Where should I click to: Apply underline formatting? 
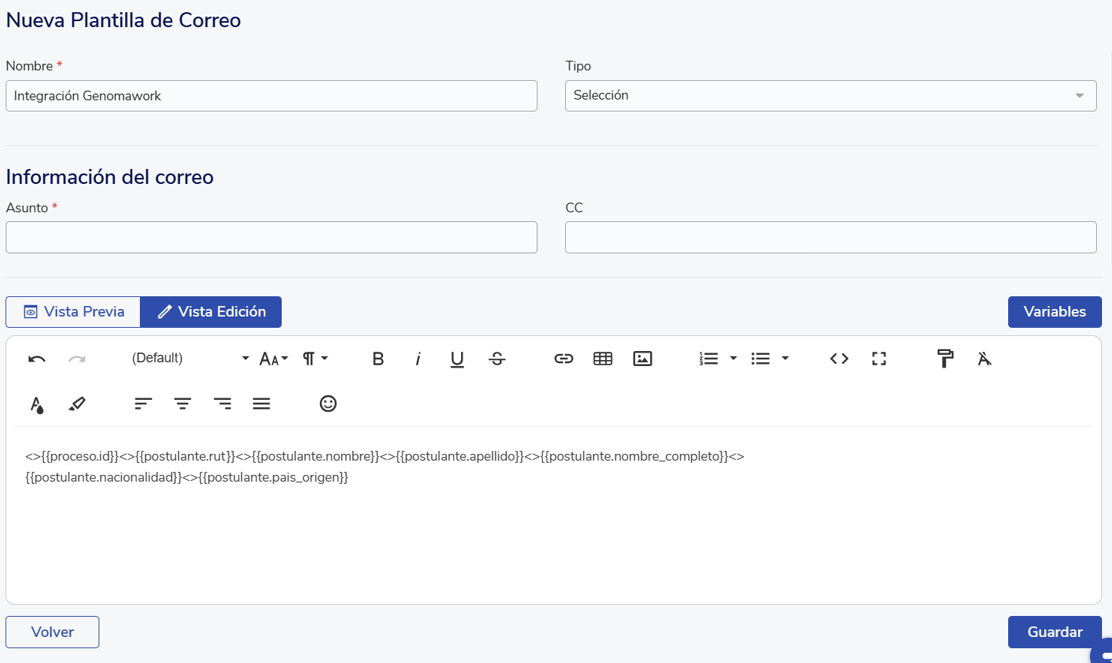(x=457, y=359)
